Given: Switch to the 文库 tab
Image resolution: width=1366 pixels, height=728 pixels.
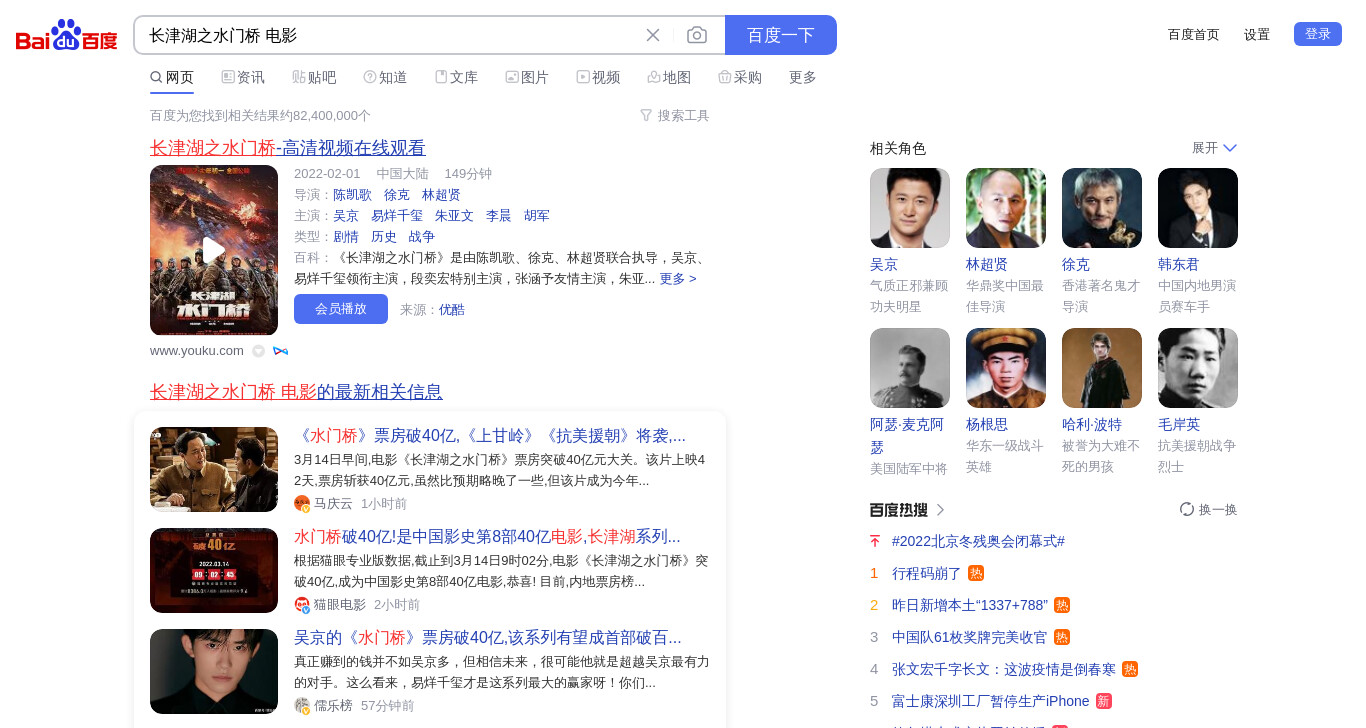Looking at the screenshot, I should (456, 77).
